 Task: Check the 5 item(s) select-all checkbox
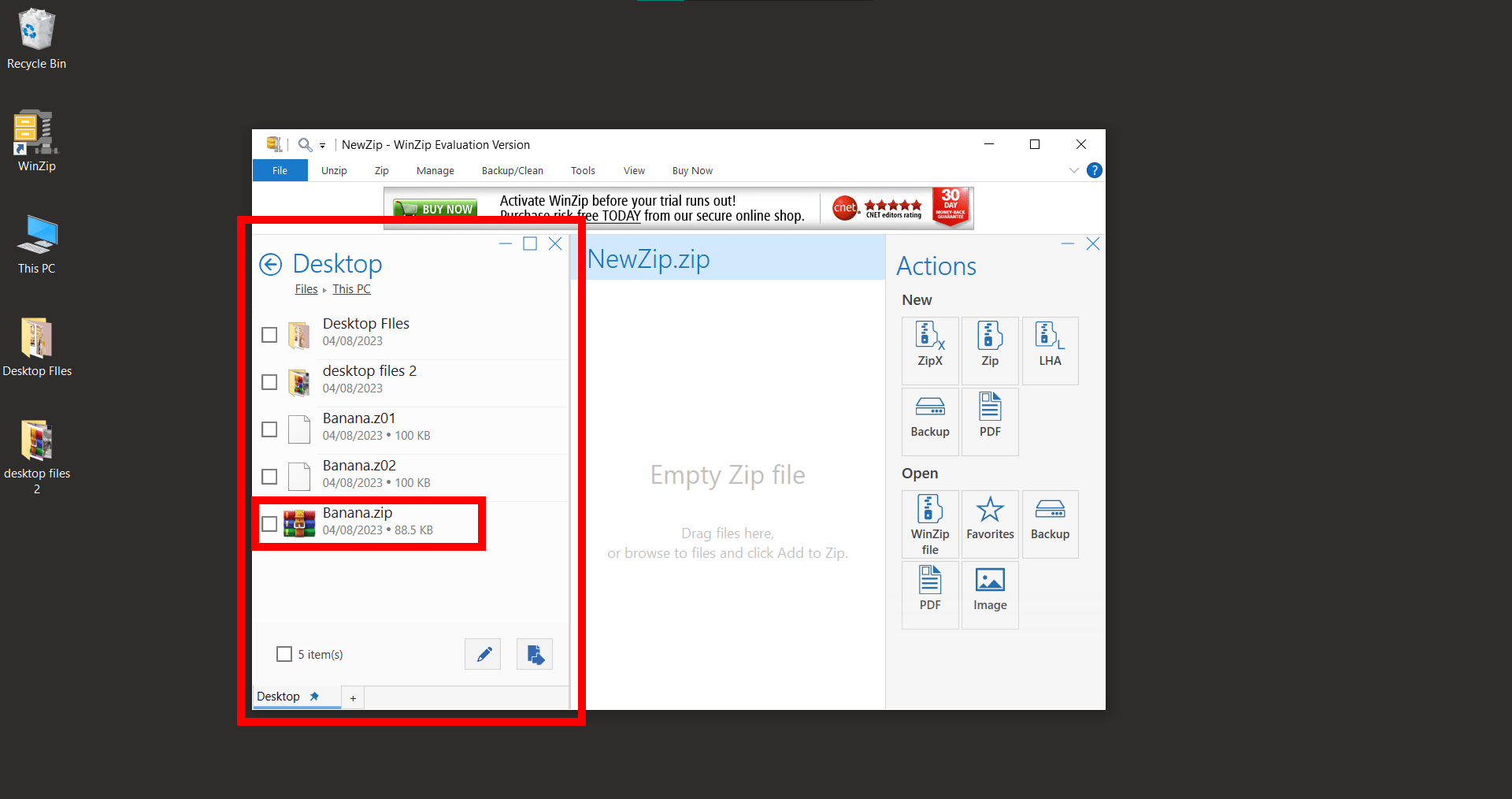point(284,654)
